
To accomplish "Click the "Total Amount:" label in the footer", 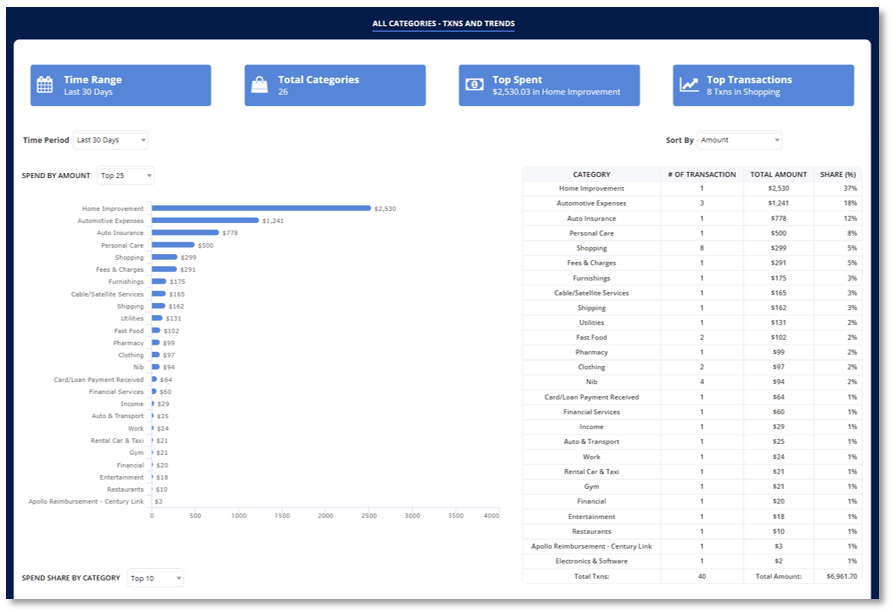I will tap(779, 577).
